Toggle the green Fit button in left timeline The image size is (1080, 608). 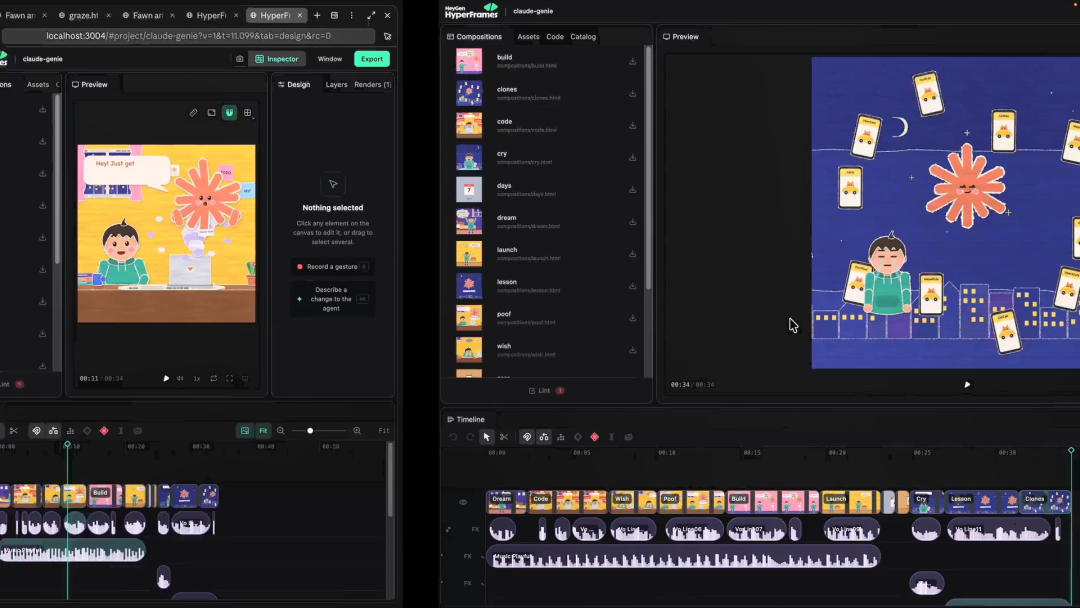pos(263,430)
